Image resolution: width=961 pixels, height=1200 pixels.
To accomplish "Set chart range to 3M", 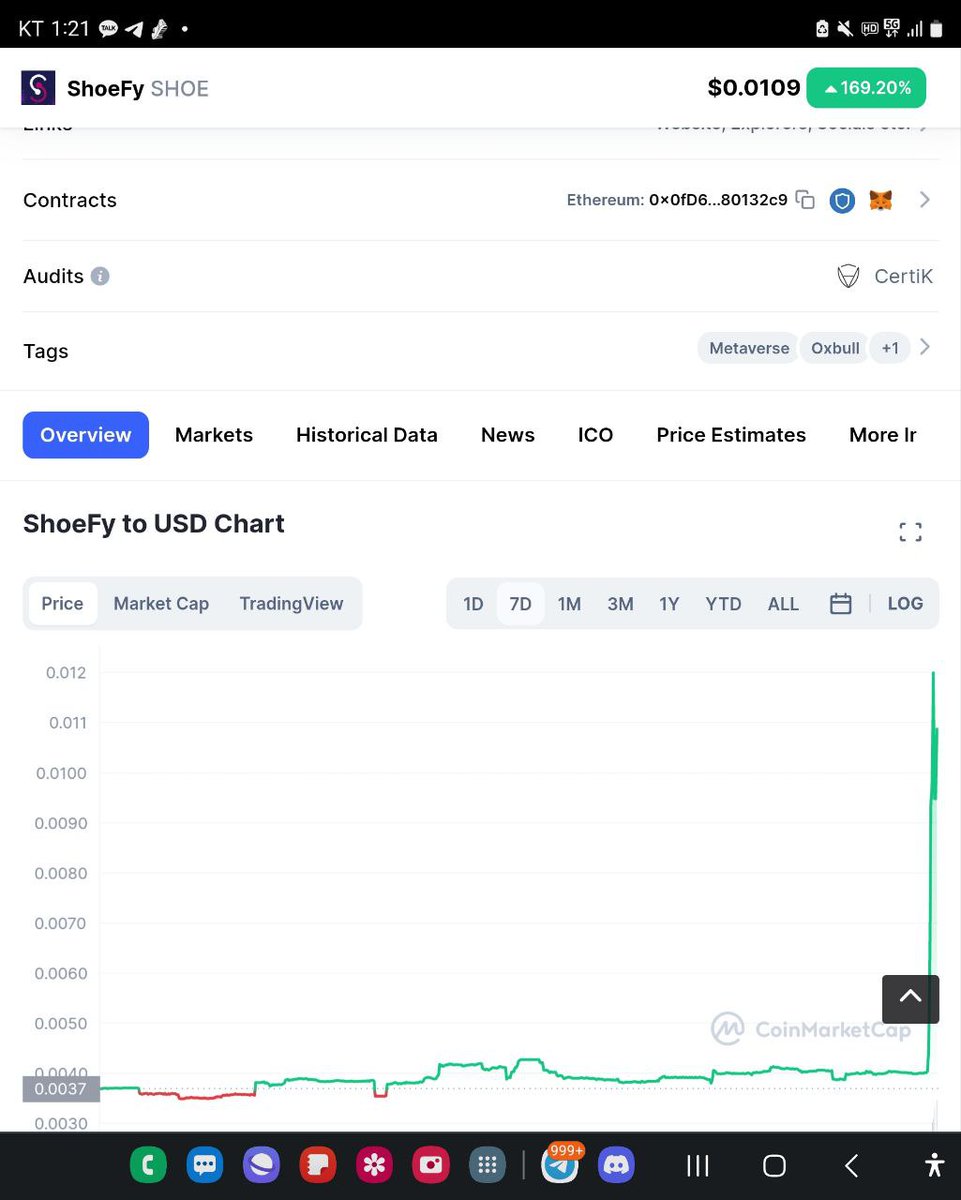I will pyautogui.click(x=620, y=604).
